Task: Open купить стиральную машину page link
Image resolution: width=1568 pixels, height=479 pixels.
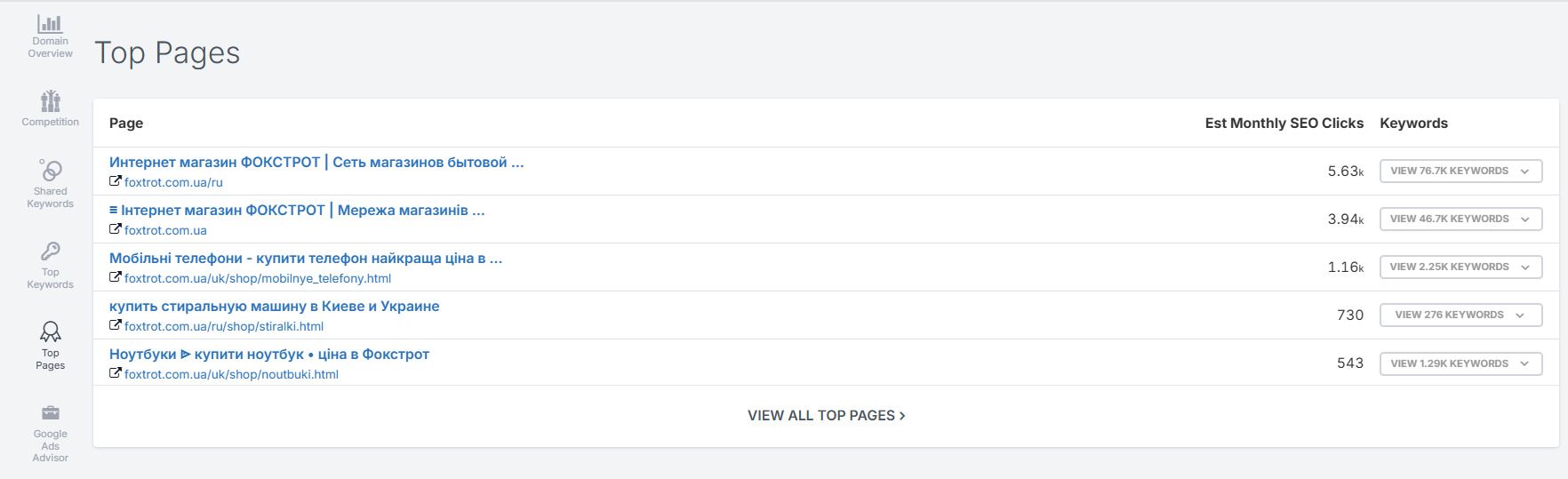Action: [274, 307]
